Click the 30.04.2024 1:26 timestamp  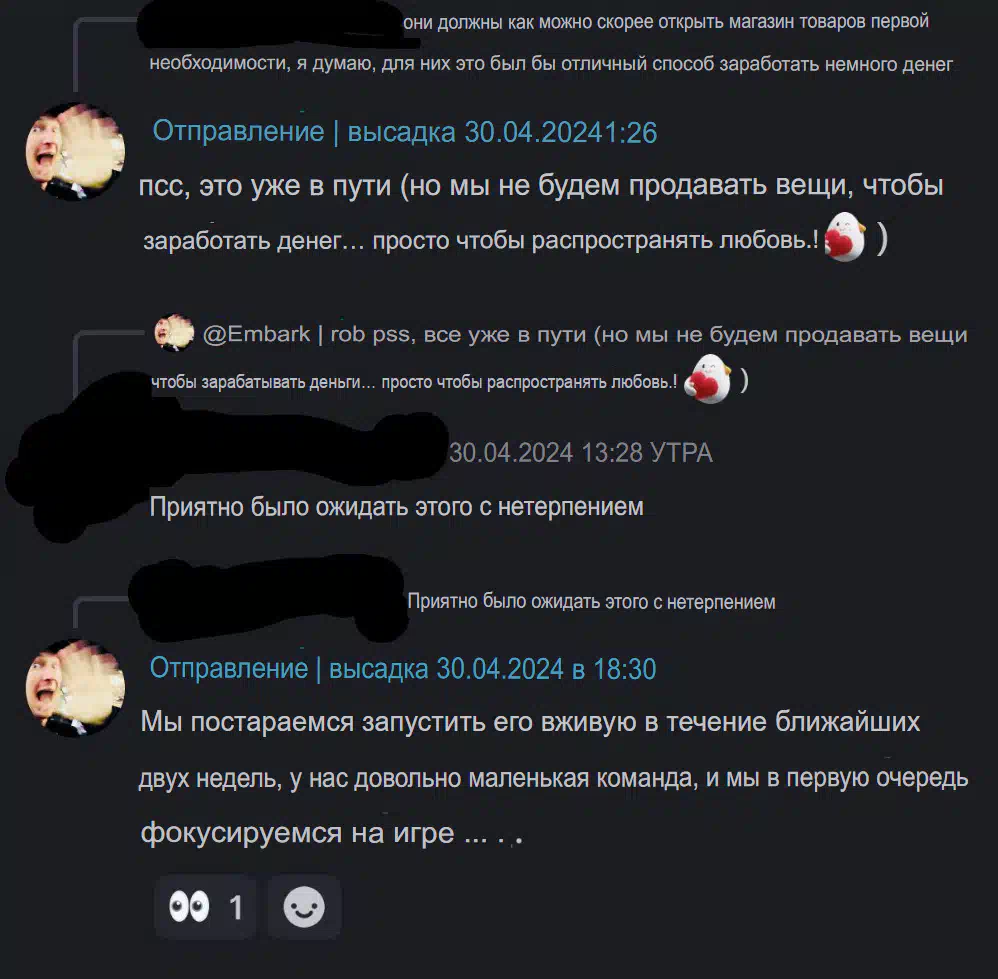(561, 132)
